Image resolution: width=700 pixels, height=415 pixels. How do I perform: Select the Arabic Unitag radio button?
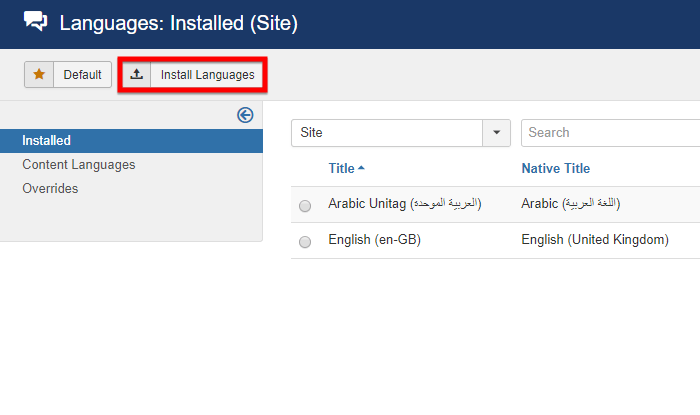click(x=305, y=206)
